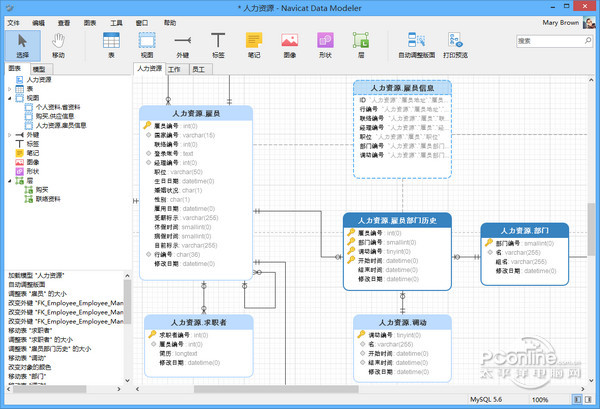The height and width of the screenshot is (409, 600).
Task: Choose the 图像 (Image) tool in toolbar
Action: pos(290,46)
